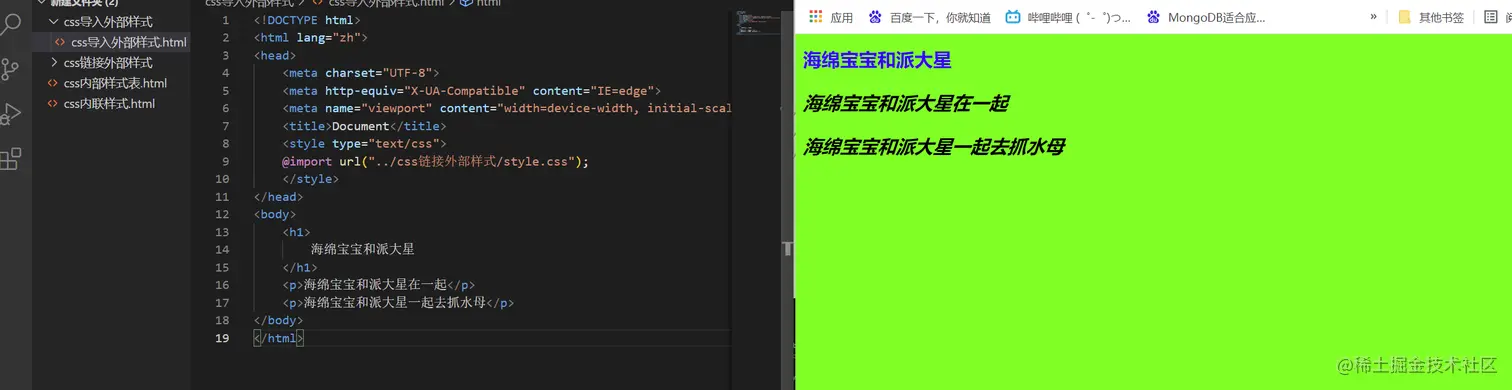Screen dimensions: 1512x390
Task: Click the paragraph 海绵宝宝和派大星一起去抓水母 in browser page
Action: tap(934, 147)
